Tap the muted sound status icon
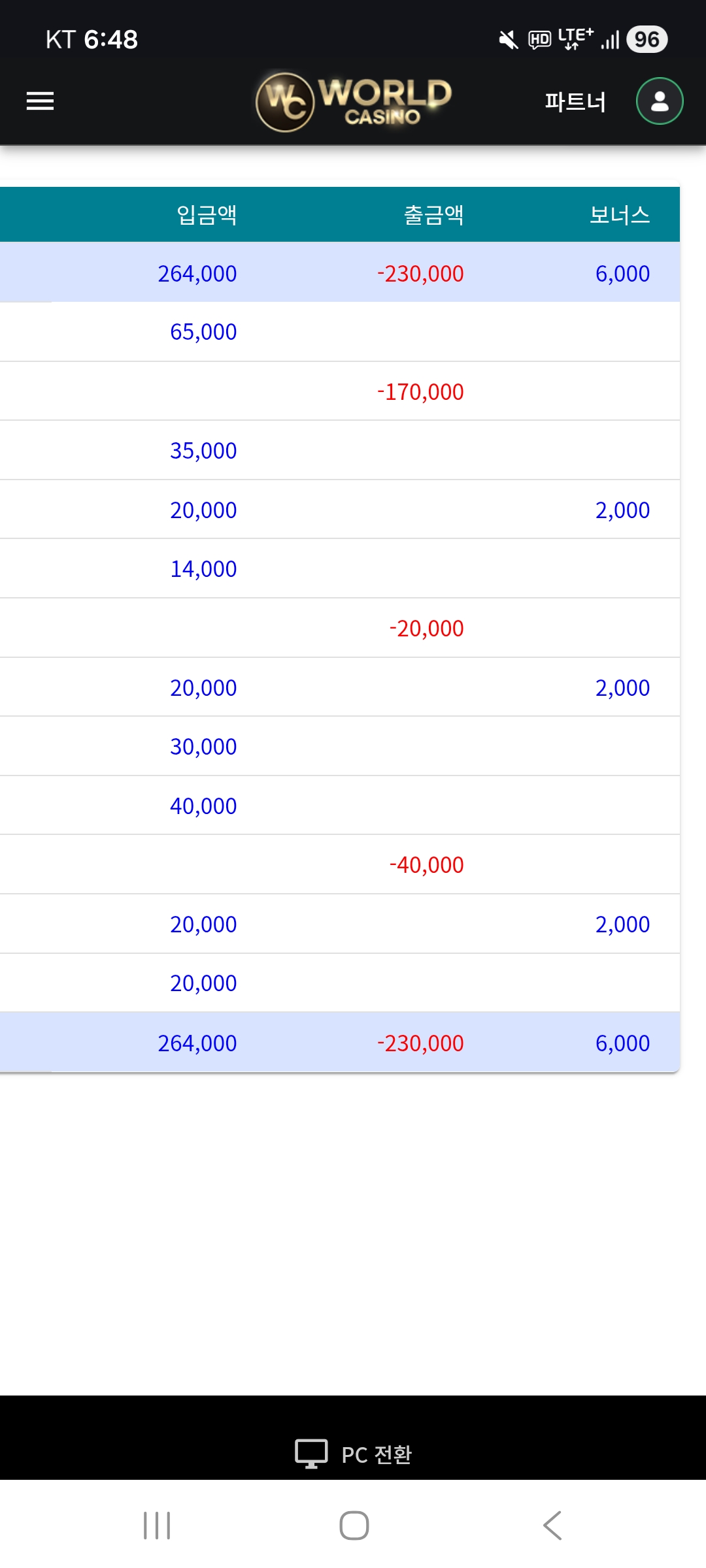Screen dimensions: 706x1568 (x=508, y=40)
